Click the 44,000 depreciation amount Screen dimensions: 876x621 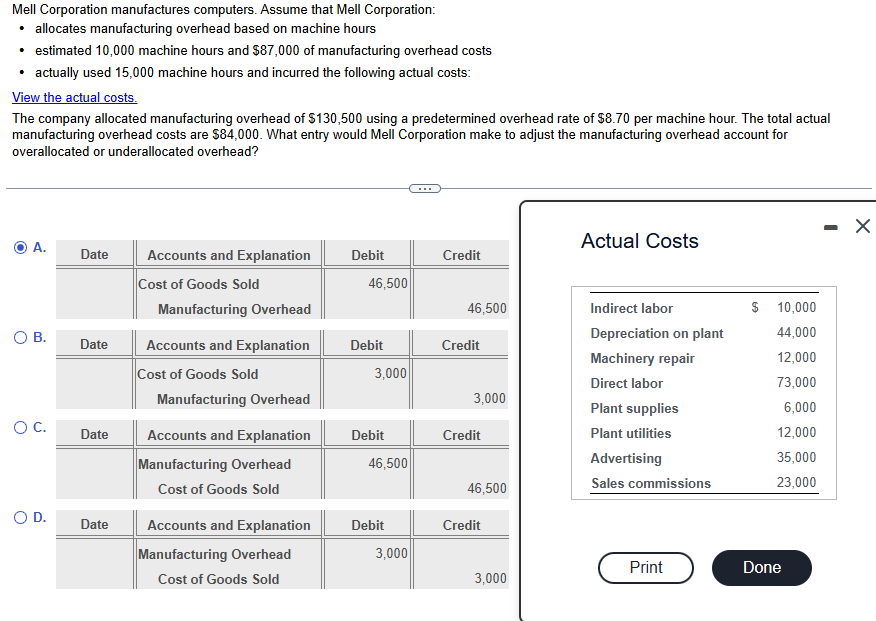tap(797, 332)
